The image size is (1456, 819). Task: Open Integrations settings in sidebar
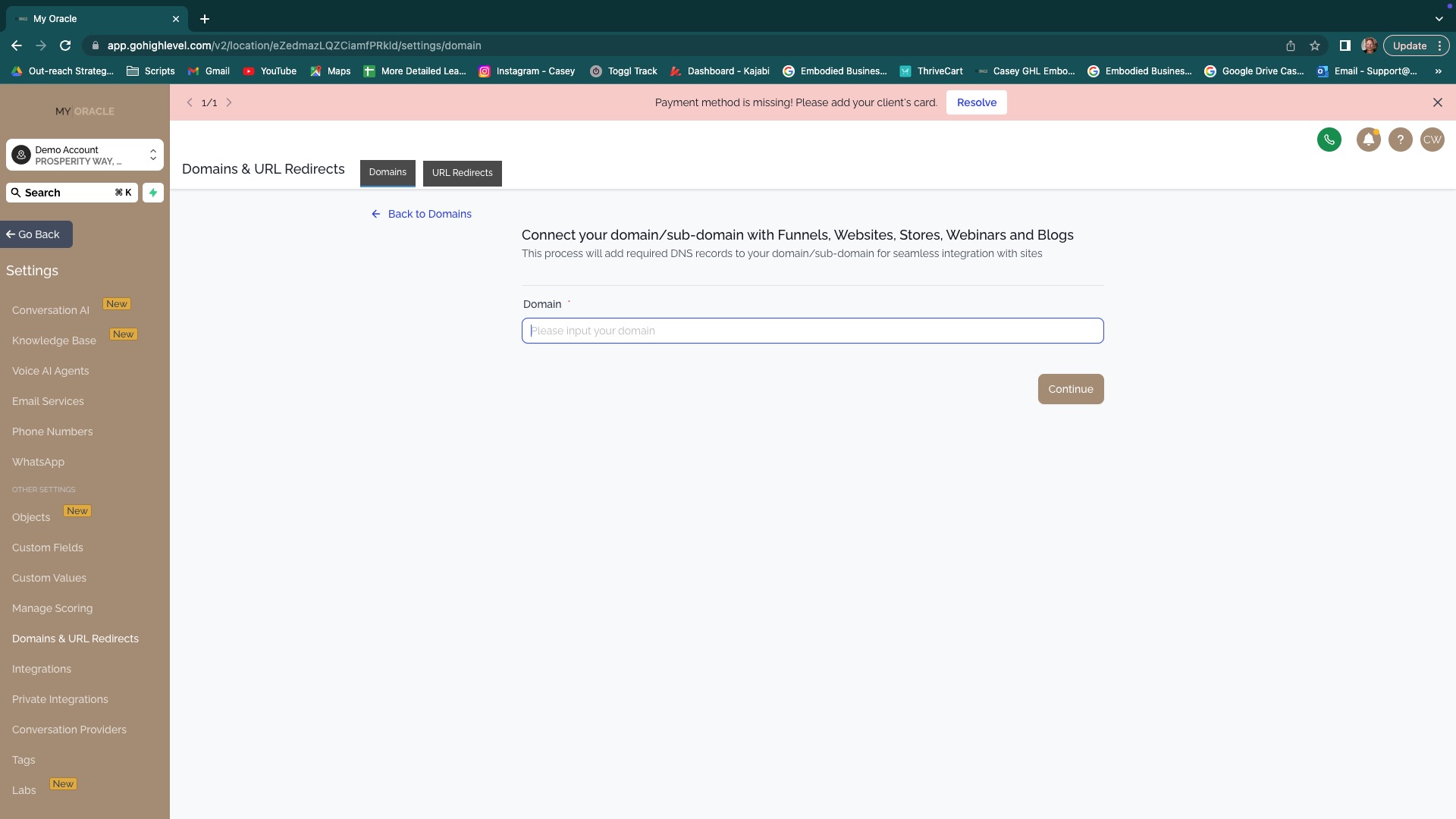coord(42,669)
